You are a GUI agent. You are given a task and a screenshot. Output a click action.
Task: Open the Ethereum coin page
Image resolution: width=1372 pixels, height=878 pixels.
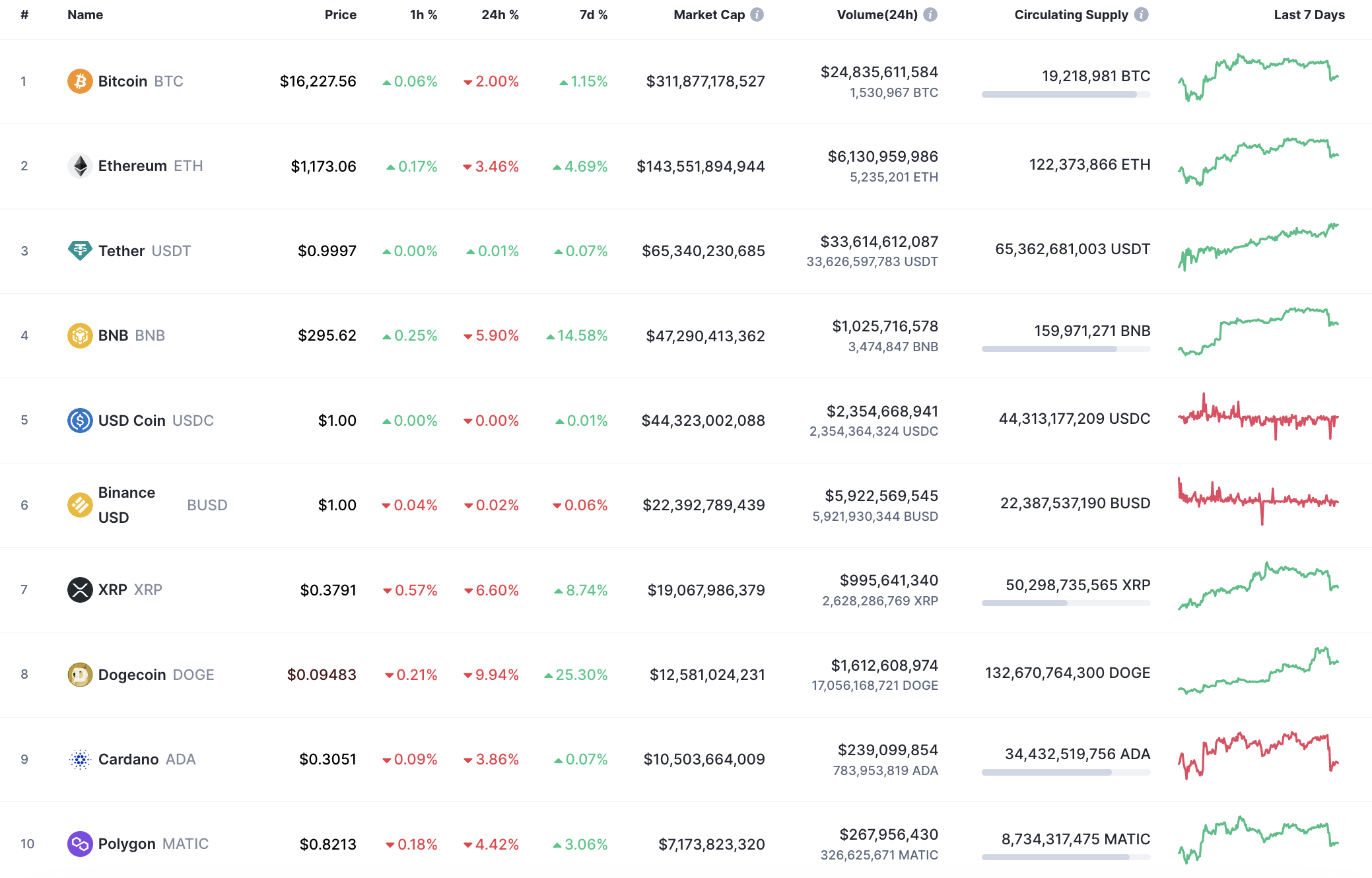(133, 166)
